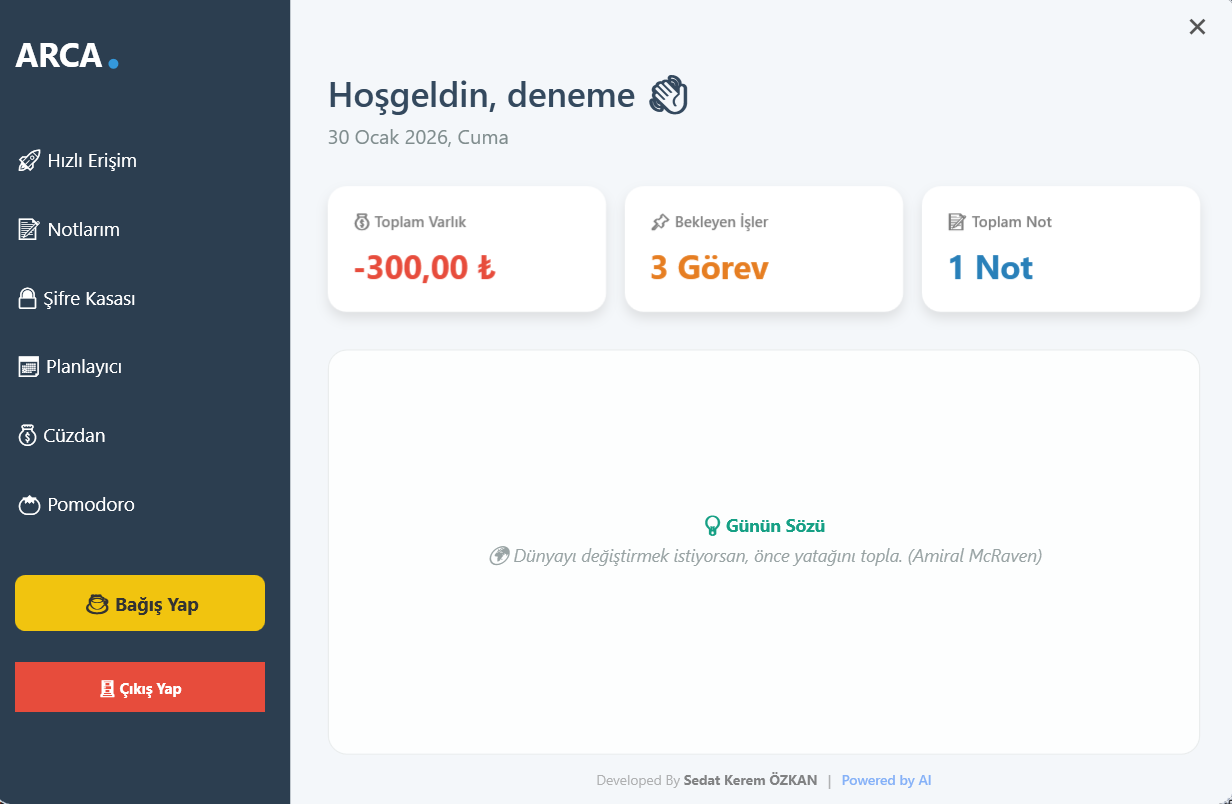Click the note icon in Toplam Not

(957, 222)
